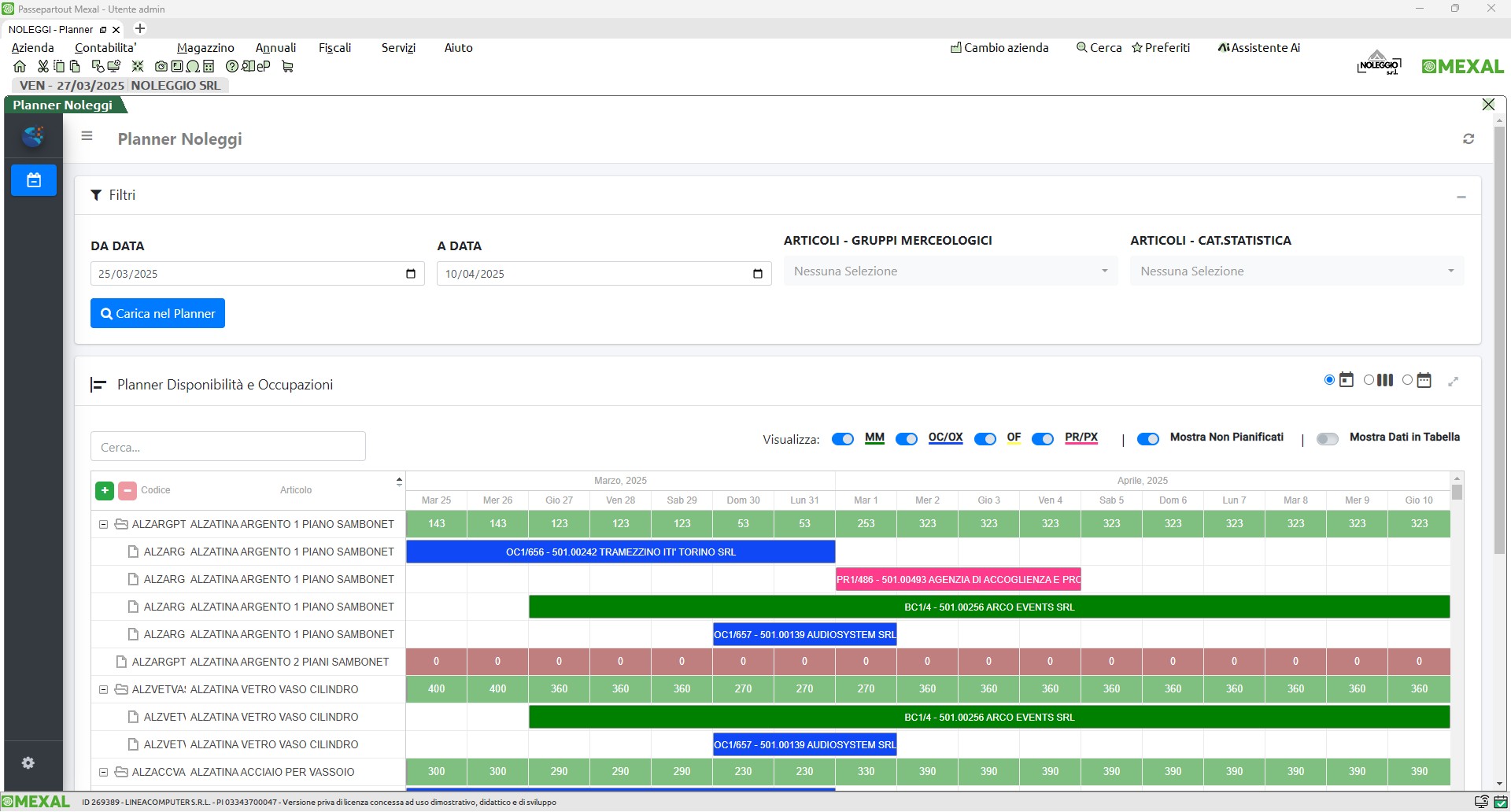Enable Mostra Dati in Tabella switch
The height and width of the screenshot is (812, 1511).
pos(1328,439)
